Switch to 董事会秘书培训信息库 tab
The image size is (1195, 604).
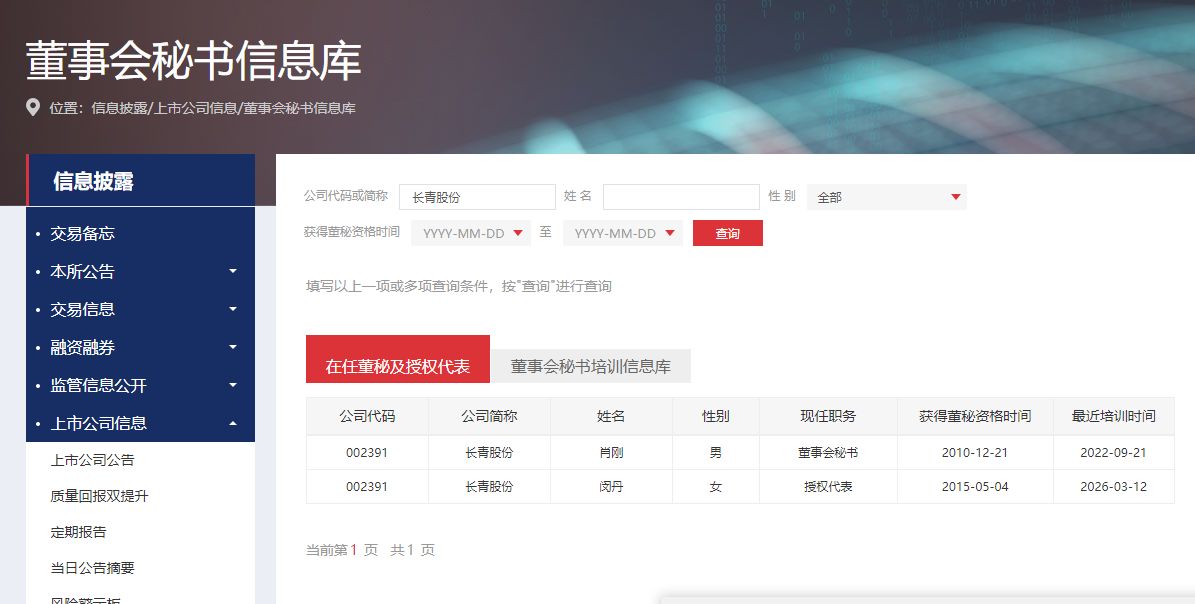click(591, 366)
